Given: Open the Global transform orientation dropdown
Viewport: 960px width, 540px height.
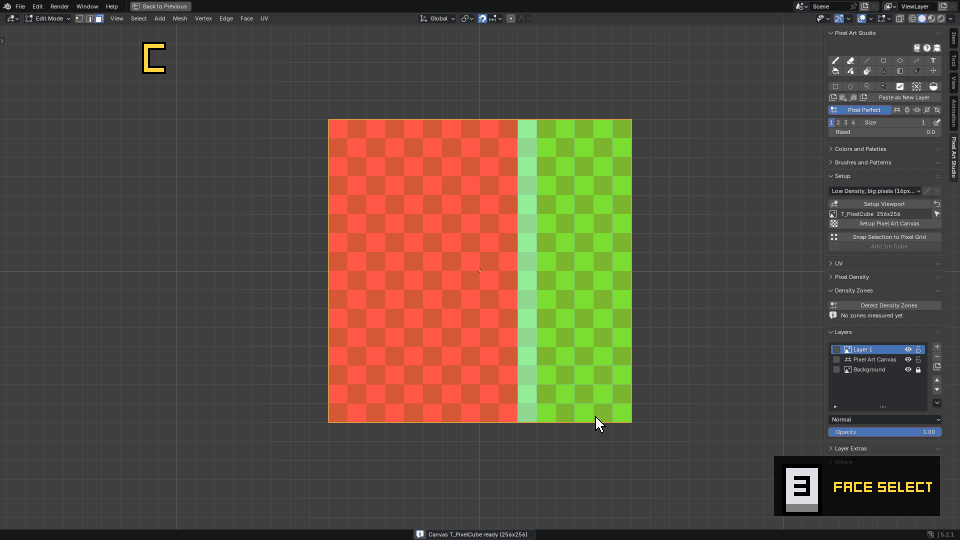Looking at the screenshot, I should [437, 19].
